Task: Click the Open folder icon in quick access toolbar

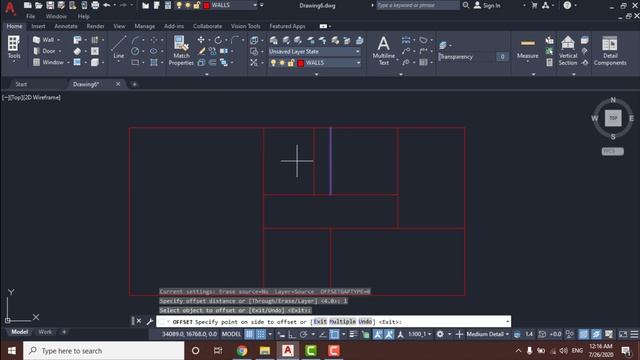Action: click(x=39, y=5)
